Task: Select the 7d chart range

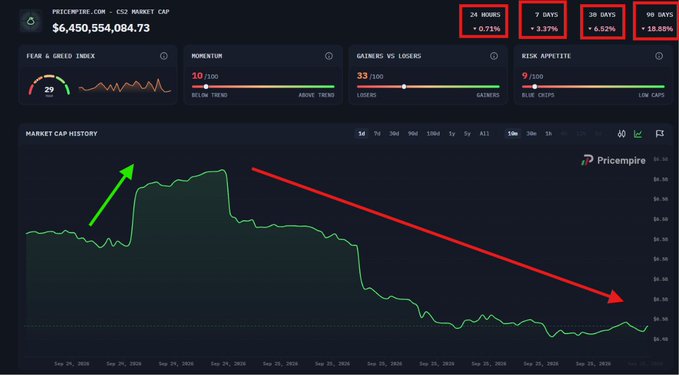Action: 377,134
